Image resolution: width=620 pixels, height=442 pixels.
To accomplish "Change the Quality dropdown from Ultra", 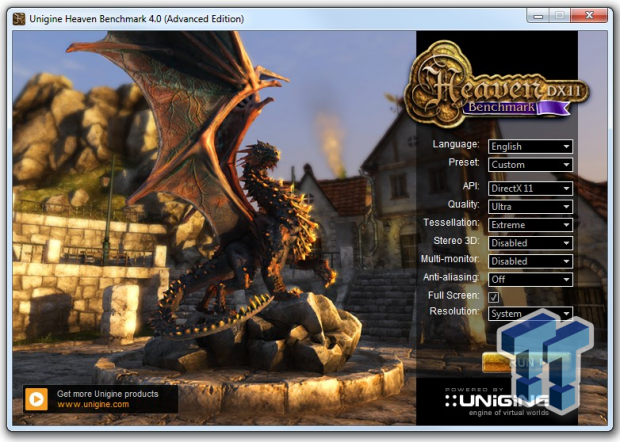I will coord(530,207).
